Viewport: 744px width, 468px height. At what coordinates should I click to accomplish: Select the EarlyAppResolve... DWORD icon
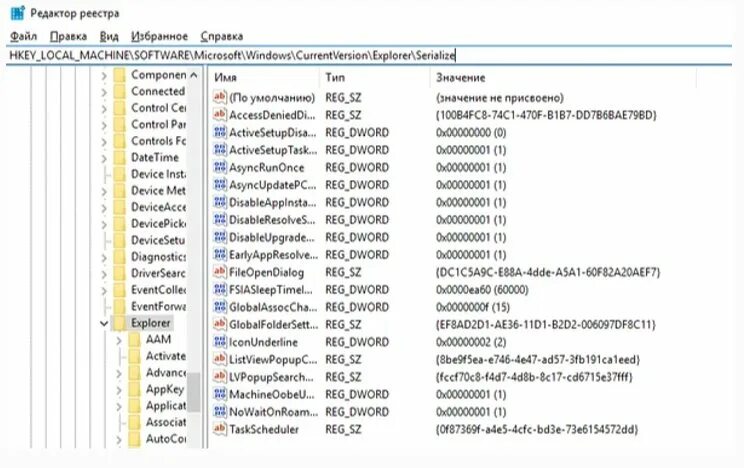[x=220, y=254]
